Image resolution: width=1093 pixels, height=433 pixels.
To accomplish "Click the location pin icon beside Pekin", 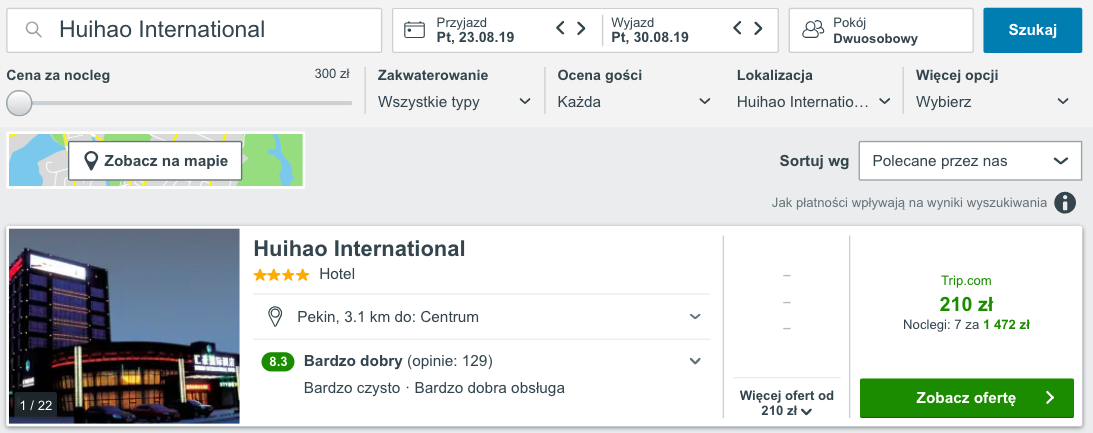I will (275, 317).
